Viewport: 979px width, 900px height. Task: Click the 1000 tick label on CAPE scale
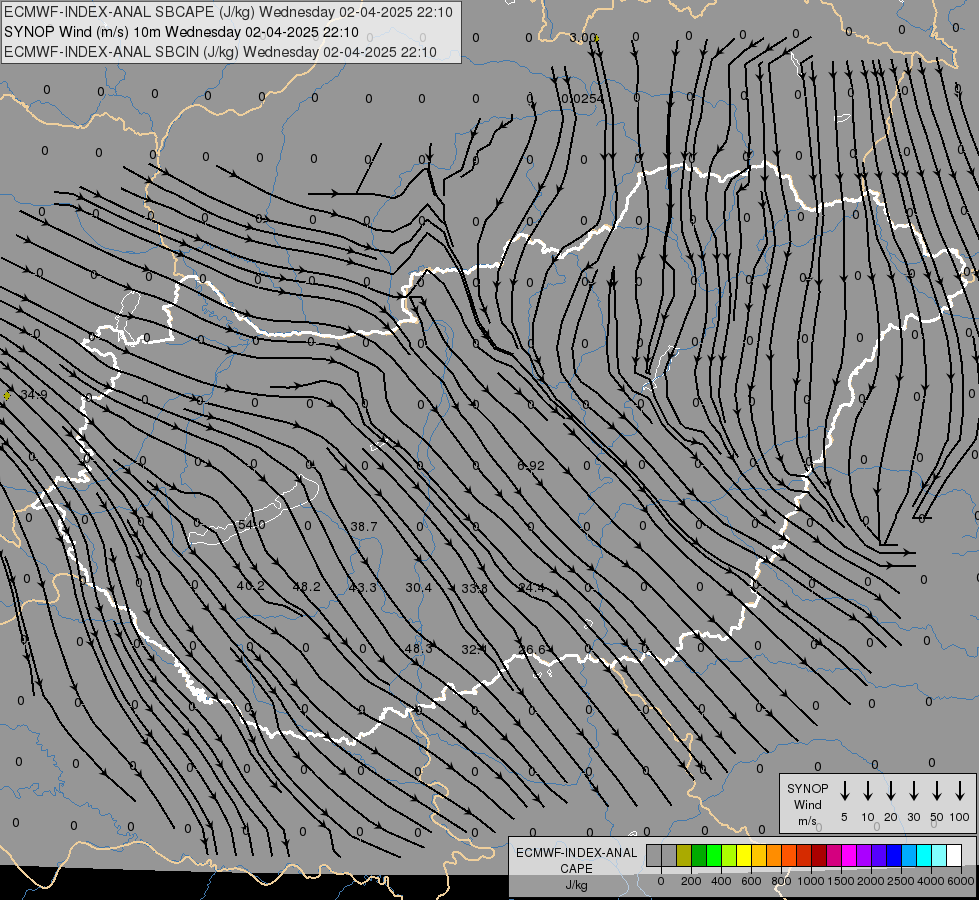811,881
